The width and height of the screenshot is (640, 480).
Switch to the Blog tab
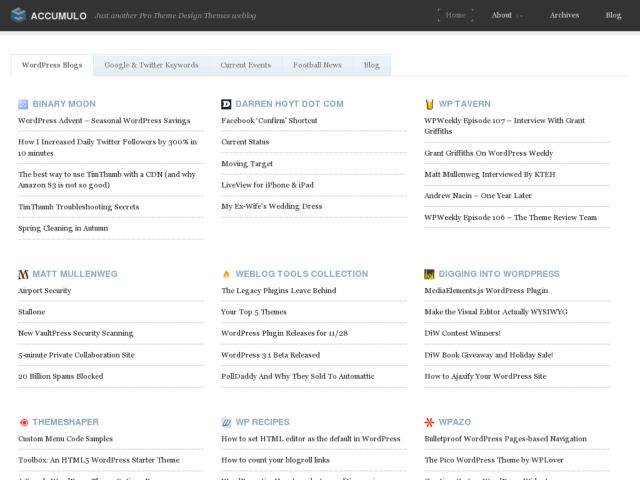coord(371,65)
